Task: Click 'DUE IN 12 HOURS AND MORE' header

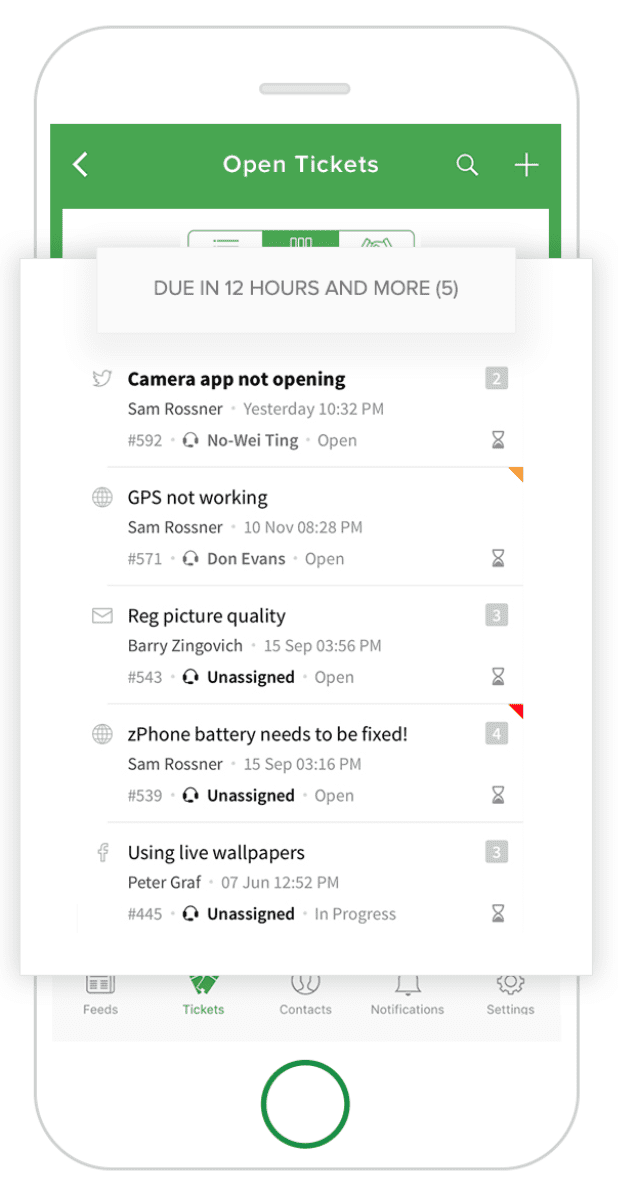Action: 306,289
